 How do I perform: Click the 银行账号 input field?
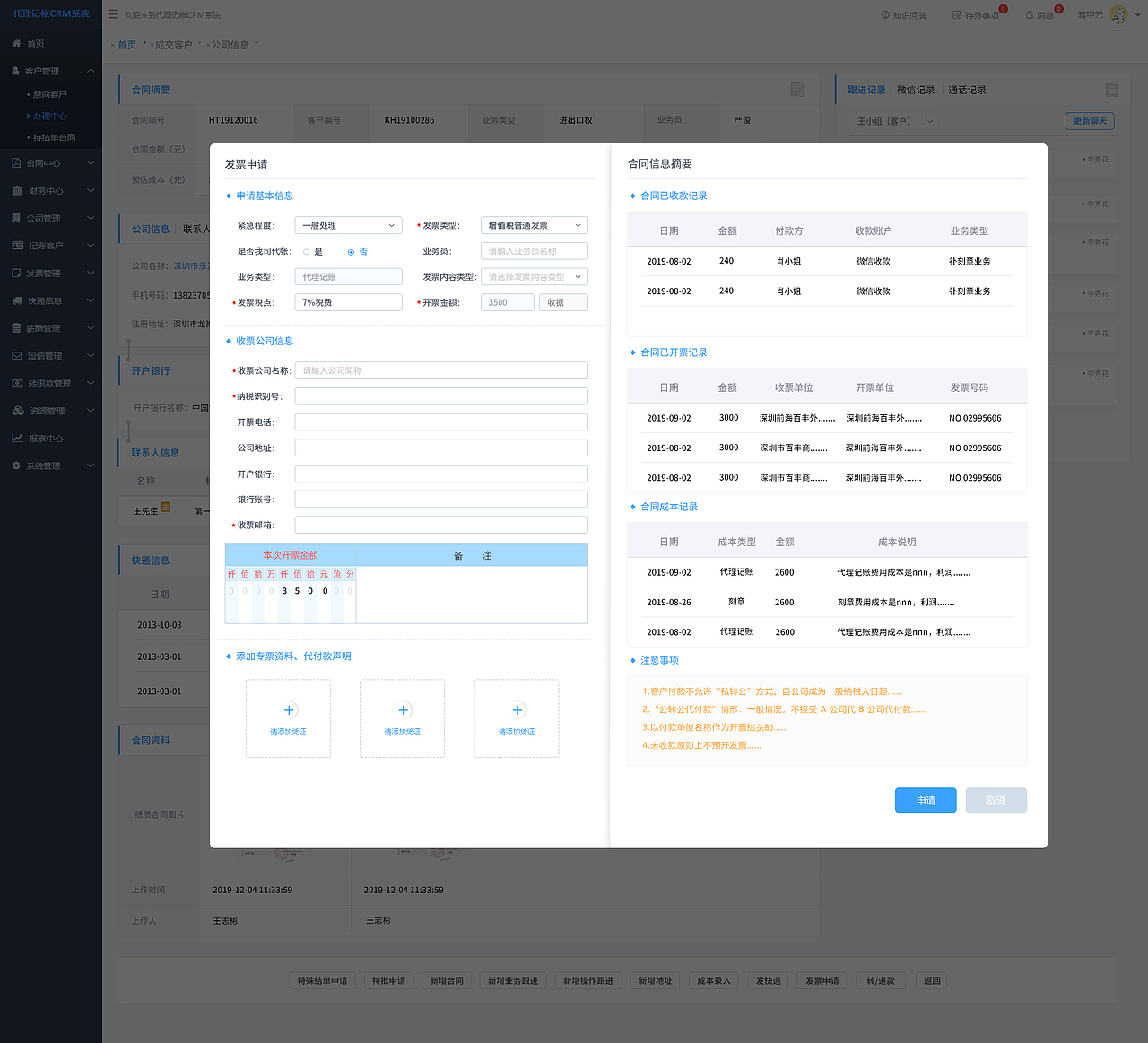point(441,499)
